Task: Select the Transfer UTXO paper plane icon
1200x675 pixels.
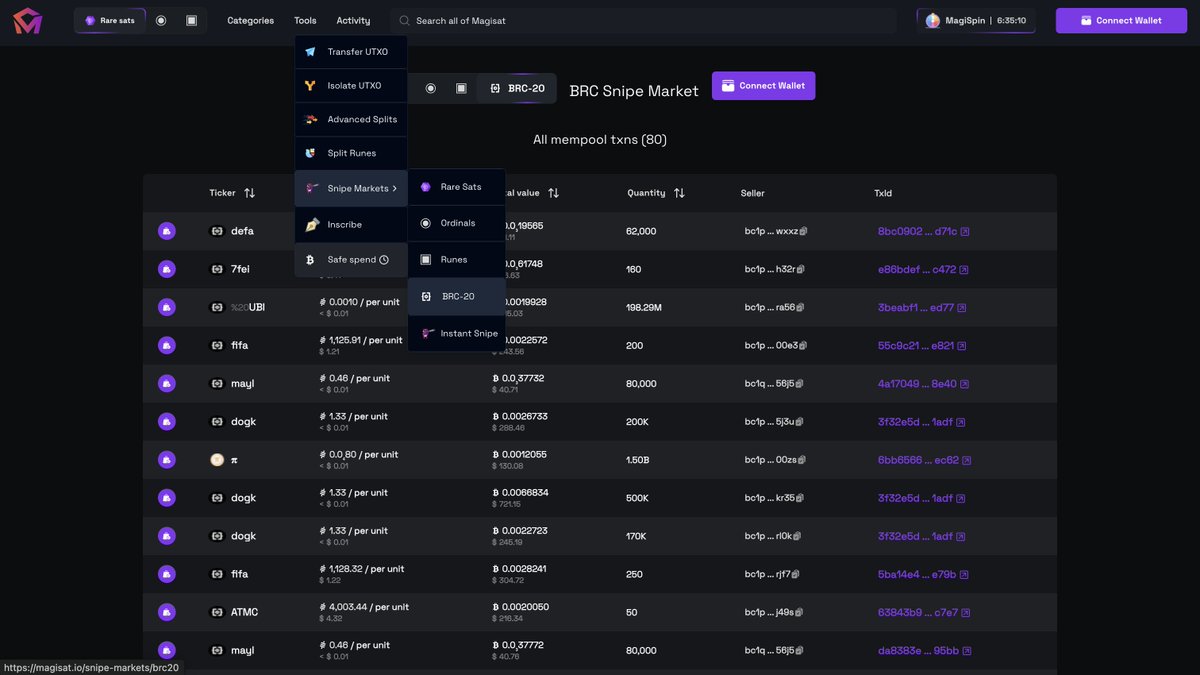Action: (x=310, y=50)
